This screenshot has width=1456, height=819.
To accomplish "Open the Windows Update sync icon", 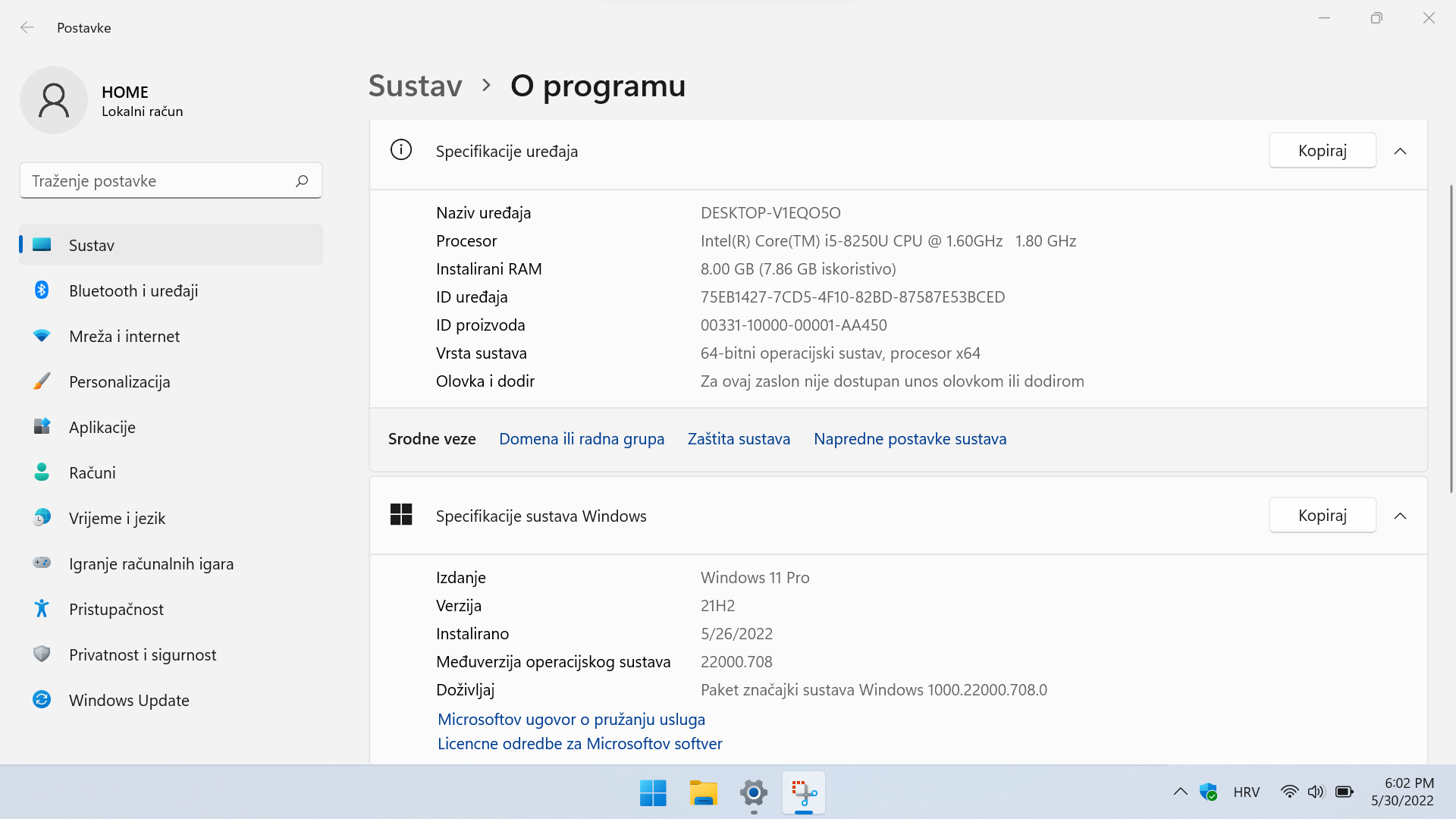I will [42, 699].
